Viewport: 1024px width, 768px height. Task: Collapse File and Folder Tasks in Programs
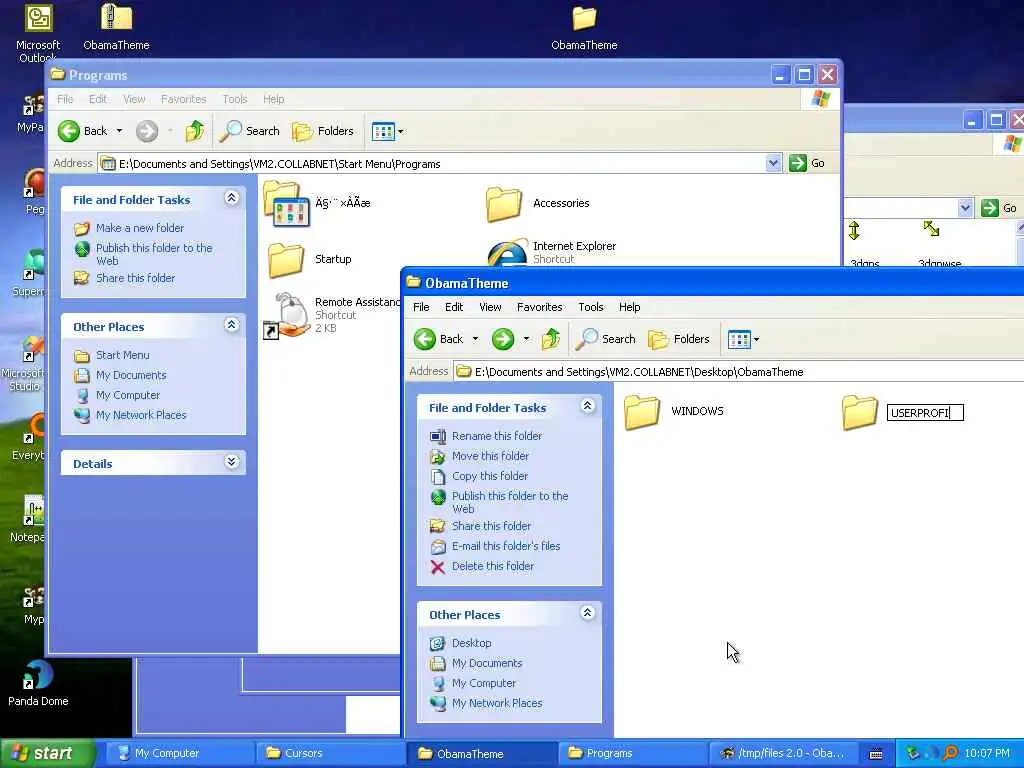tap(231, 198)
